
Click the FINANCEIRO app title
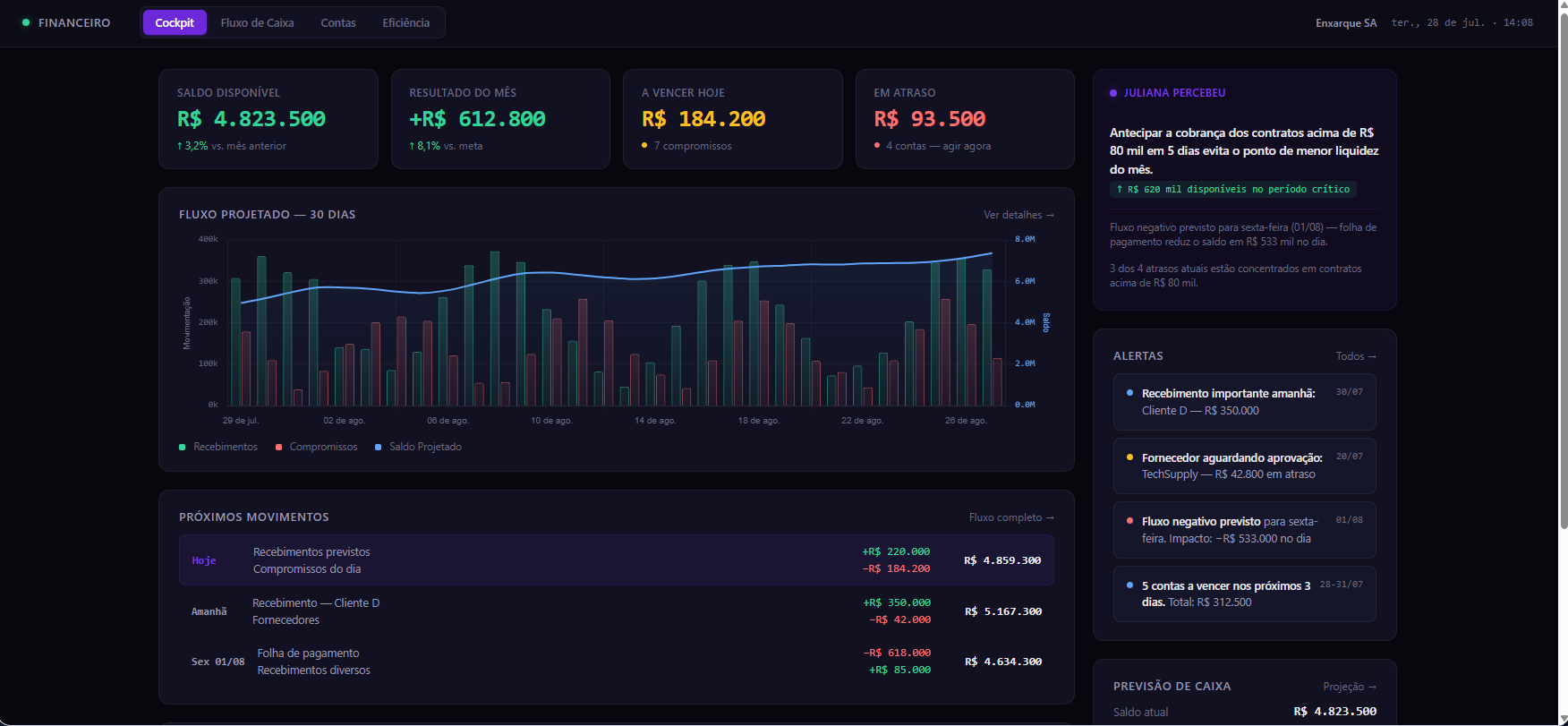[x=74, y=22]
